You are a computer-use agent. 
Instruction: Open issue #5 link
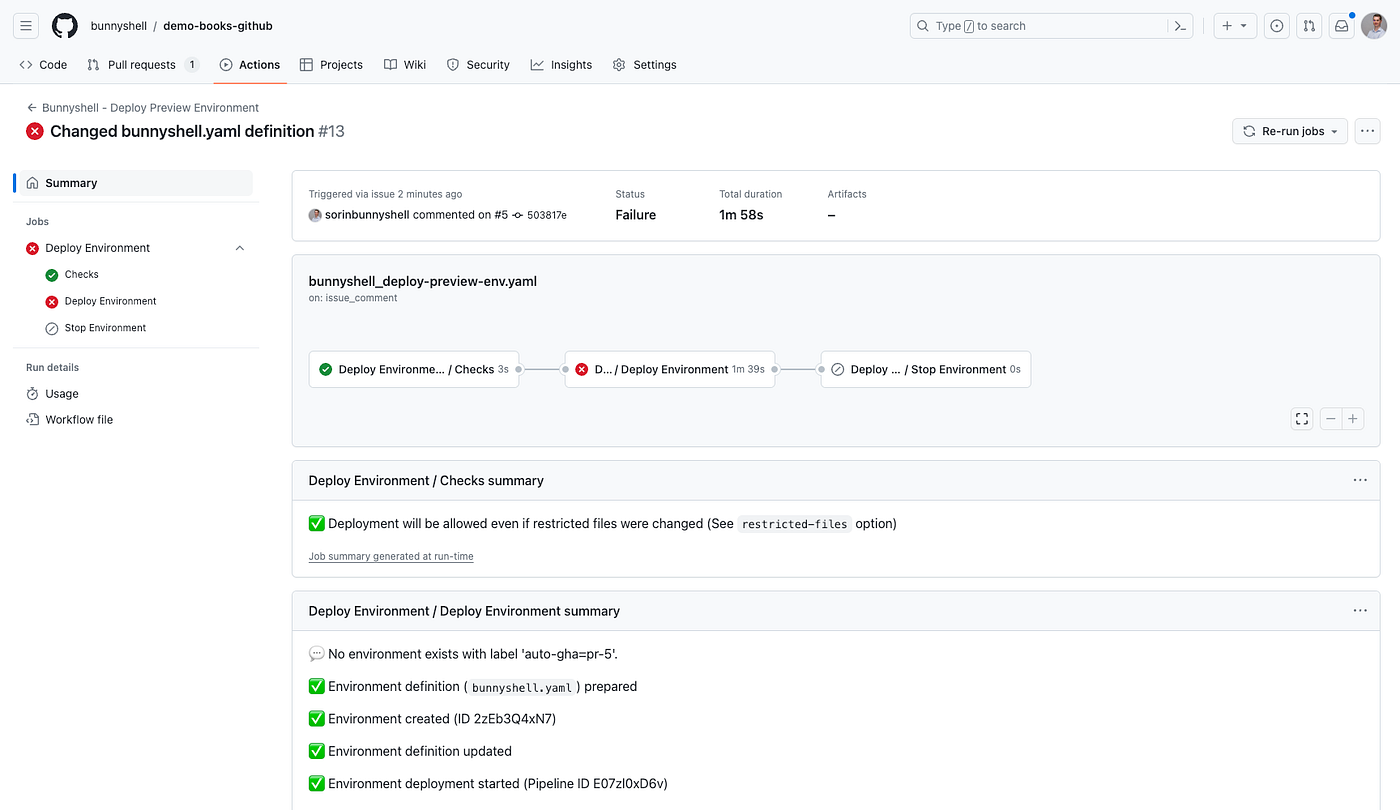501,215
